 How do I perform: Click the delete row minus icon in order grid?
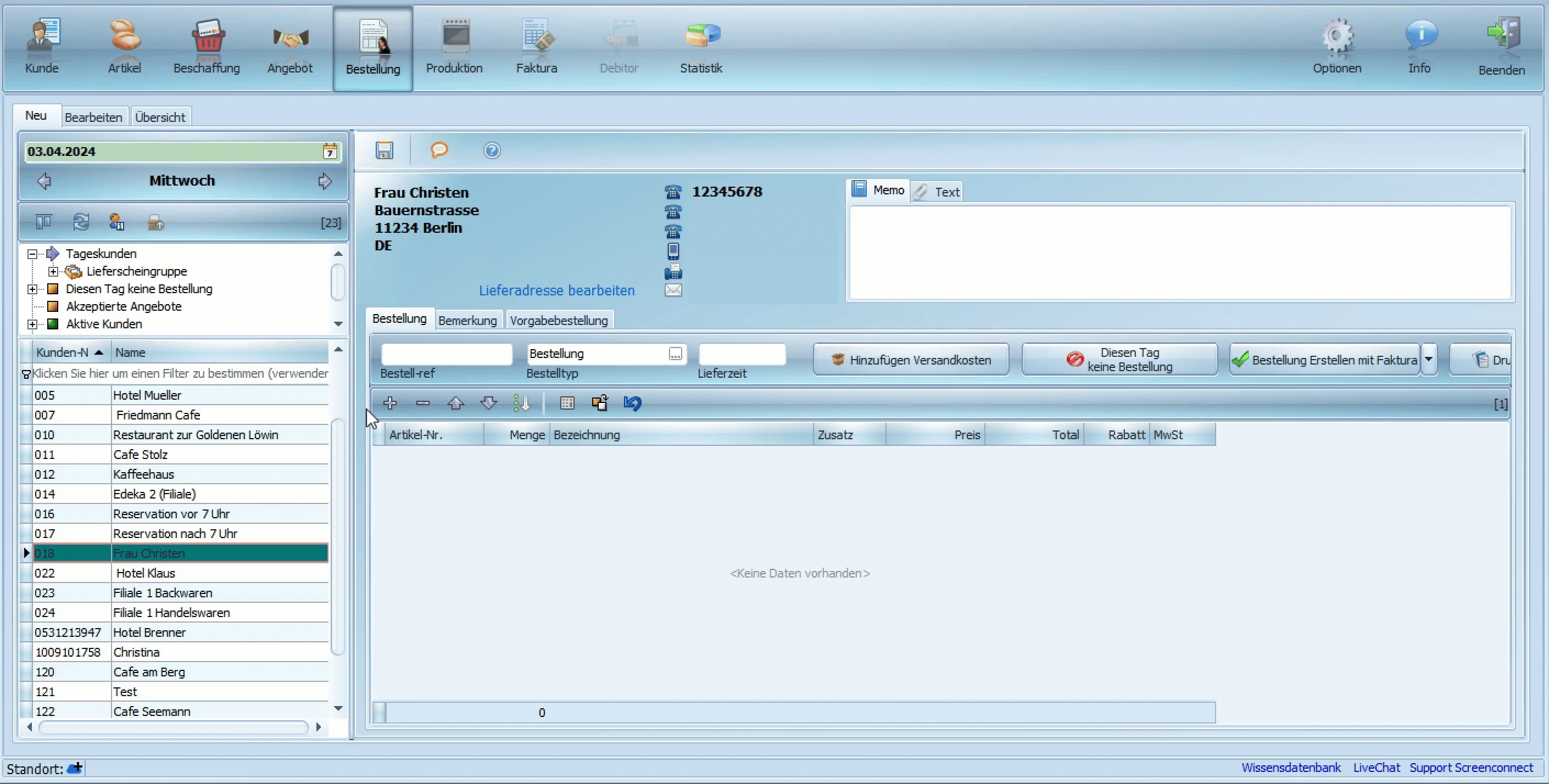[422, 402]
